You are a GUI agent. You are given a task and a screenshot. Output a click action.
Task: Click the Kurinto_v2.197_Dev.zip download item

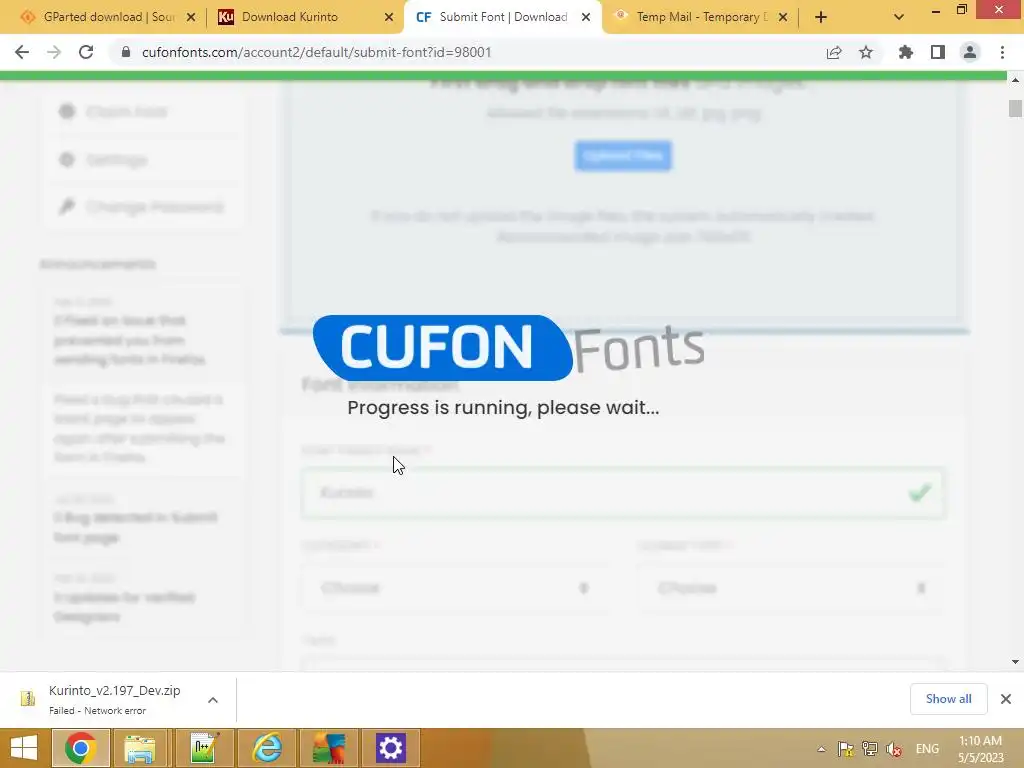pos(114,699)
